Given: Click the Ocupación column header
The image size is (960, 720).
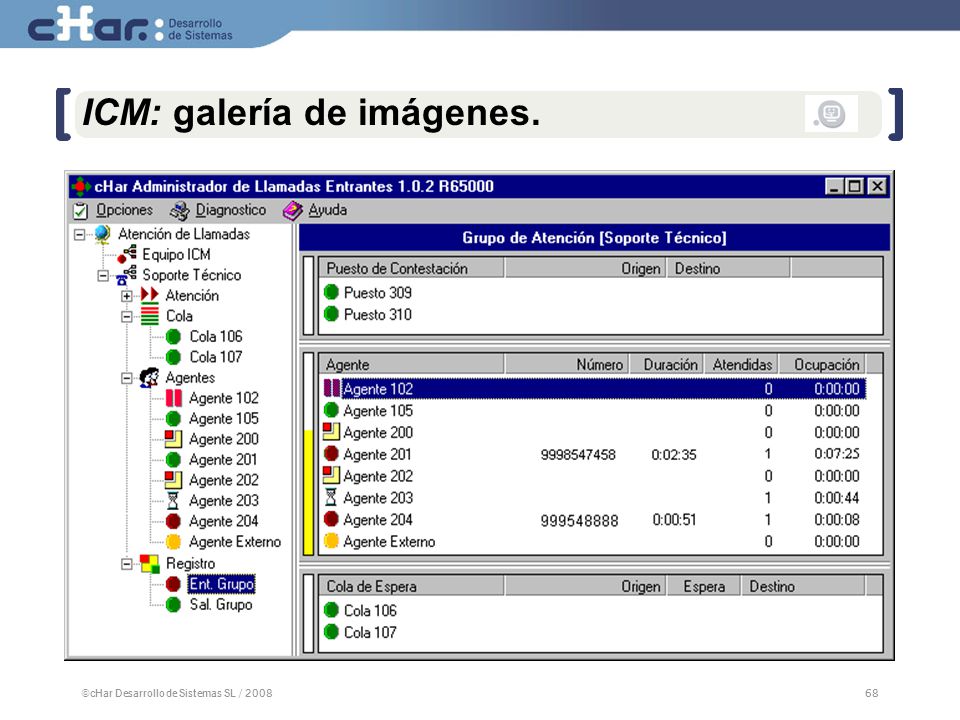Looking at the screenshot, I should pyautogui.click(x=822, y=364).
